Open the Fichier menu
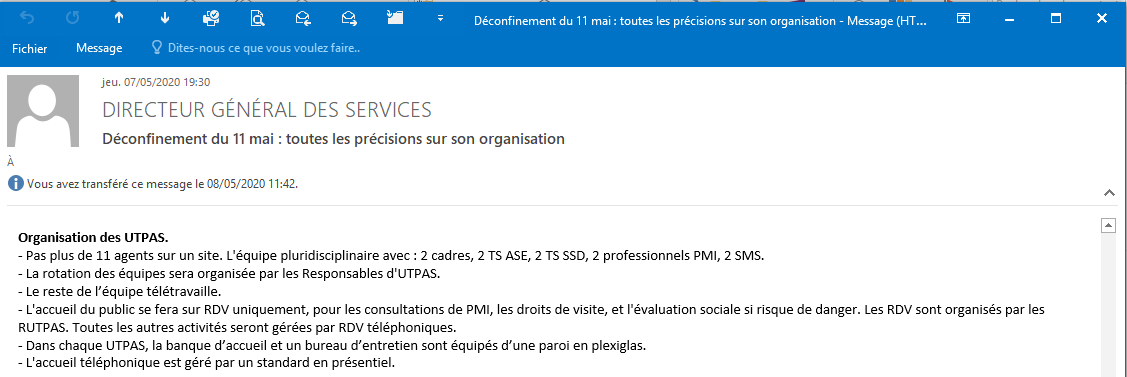The width and height of the screenshot is (1127, 377). (x=29, y=49)
